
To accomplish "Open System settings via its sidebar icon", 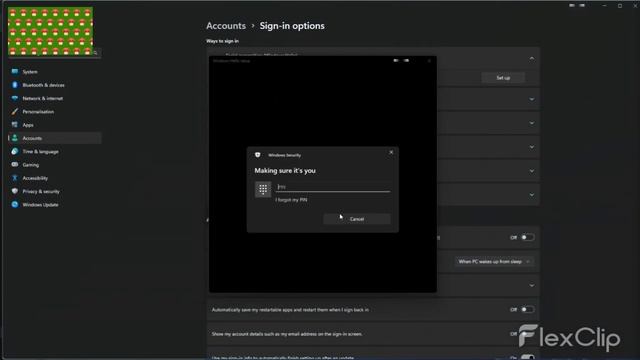I will pyautogui.click(x=15, y=71).
